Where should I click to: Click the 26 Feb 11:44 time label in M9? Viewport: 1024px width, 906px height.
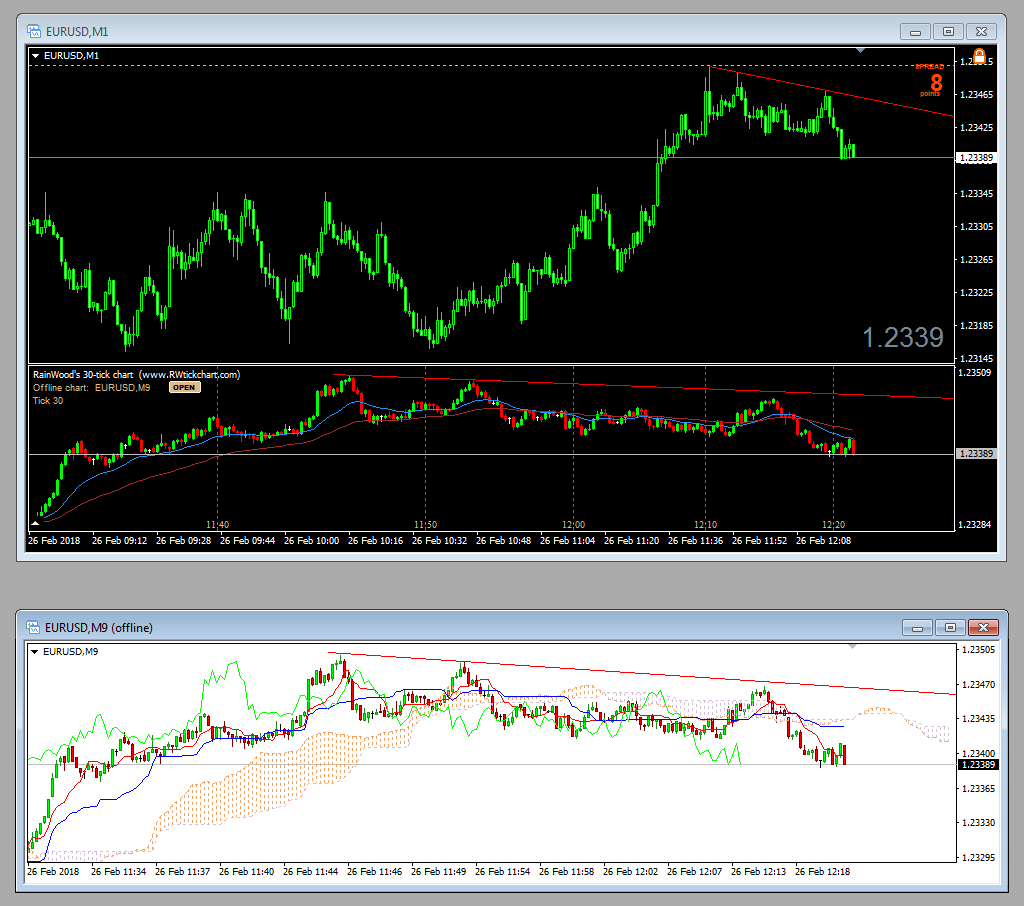tap(310, 872)
